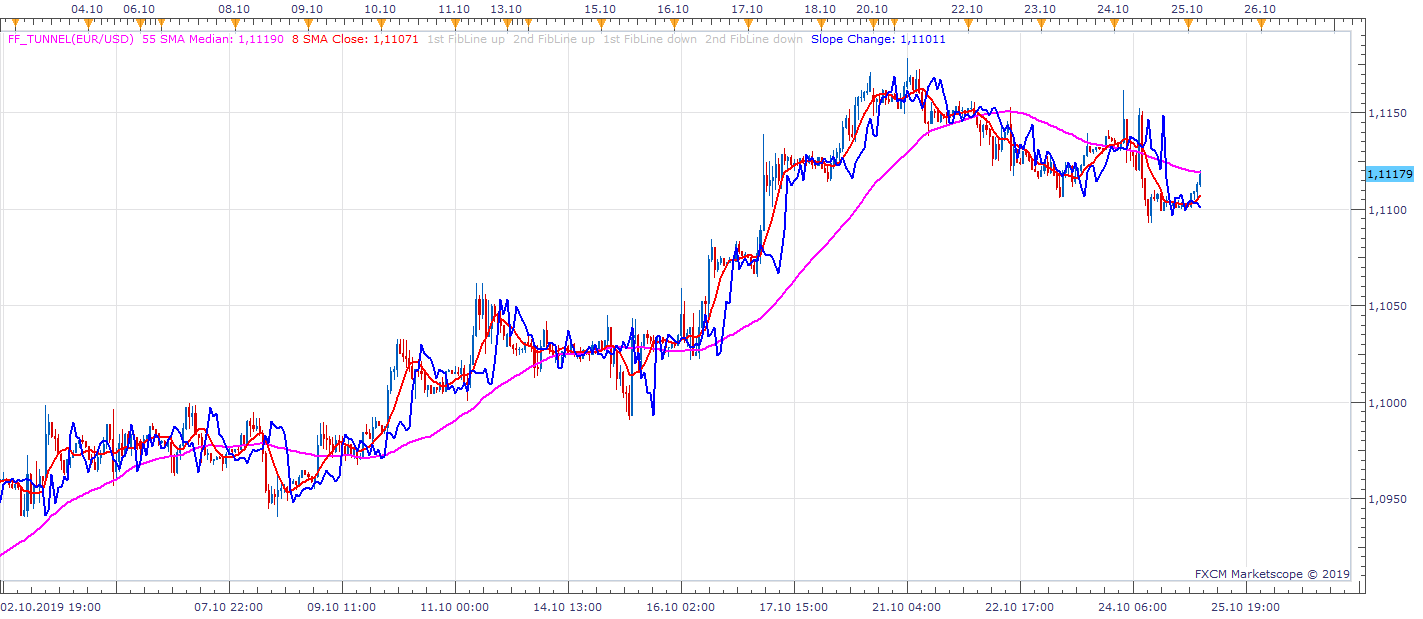
Task: Click the 22.10 17:00 time label
Action: [1020, 606]
